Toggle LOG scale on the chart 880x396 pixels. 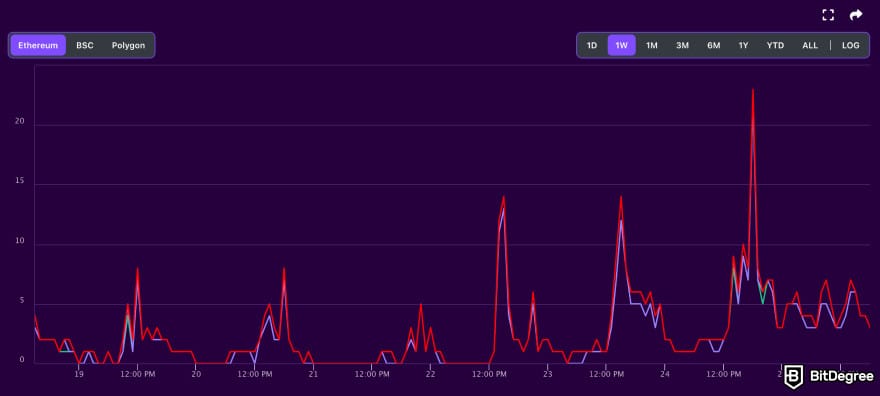[x=850, y=45]
